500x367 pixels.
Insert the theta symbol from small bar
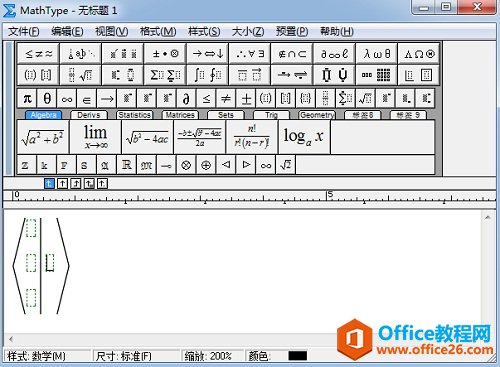(47, 98)
